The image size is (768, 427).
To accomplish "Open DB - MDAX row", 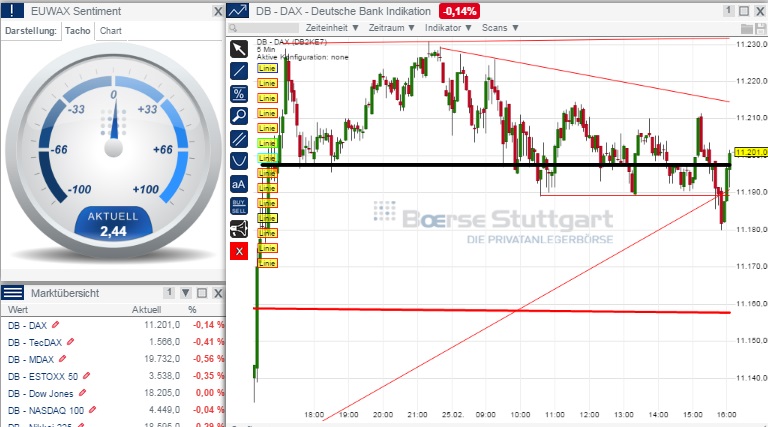I will pyautogui.click(x=113, y=359).
